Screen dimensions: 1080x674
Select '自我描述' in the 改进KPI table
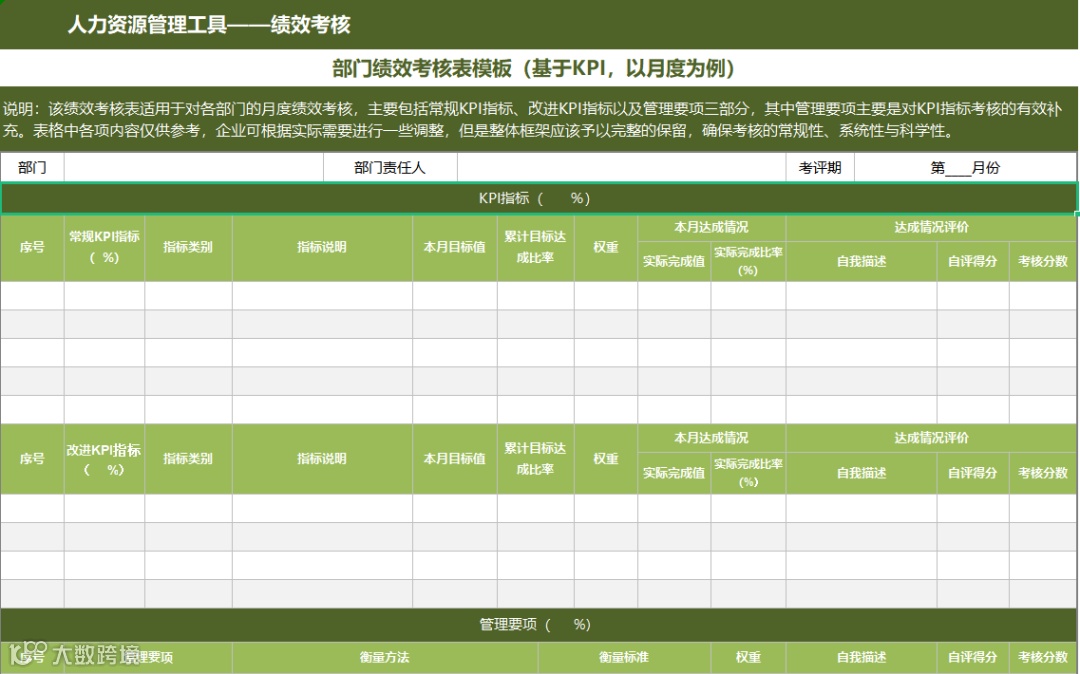(x=861, y=473)
